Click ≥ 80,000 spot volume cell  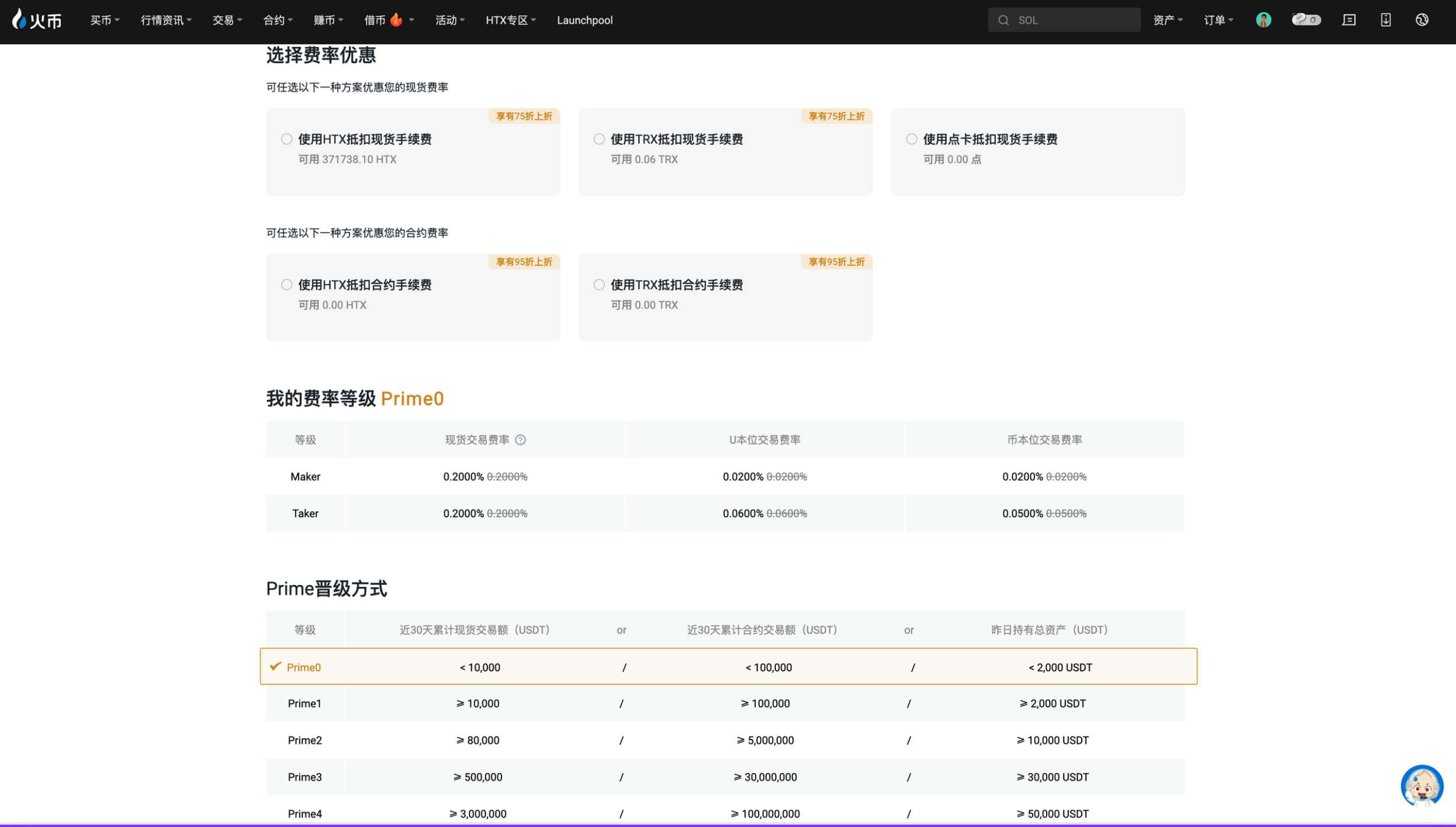point(477,740)
